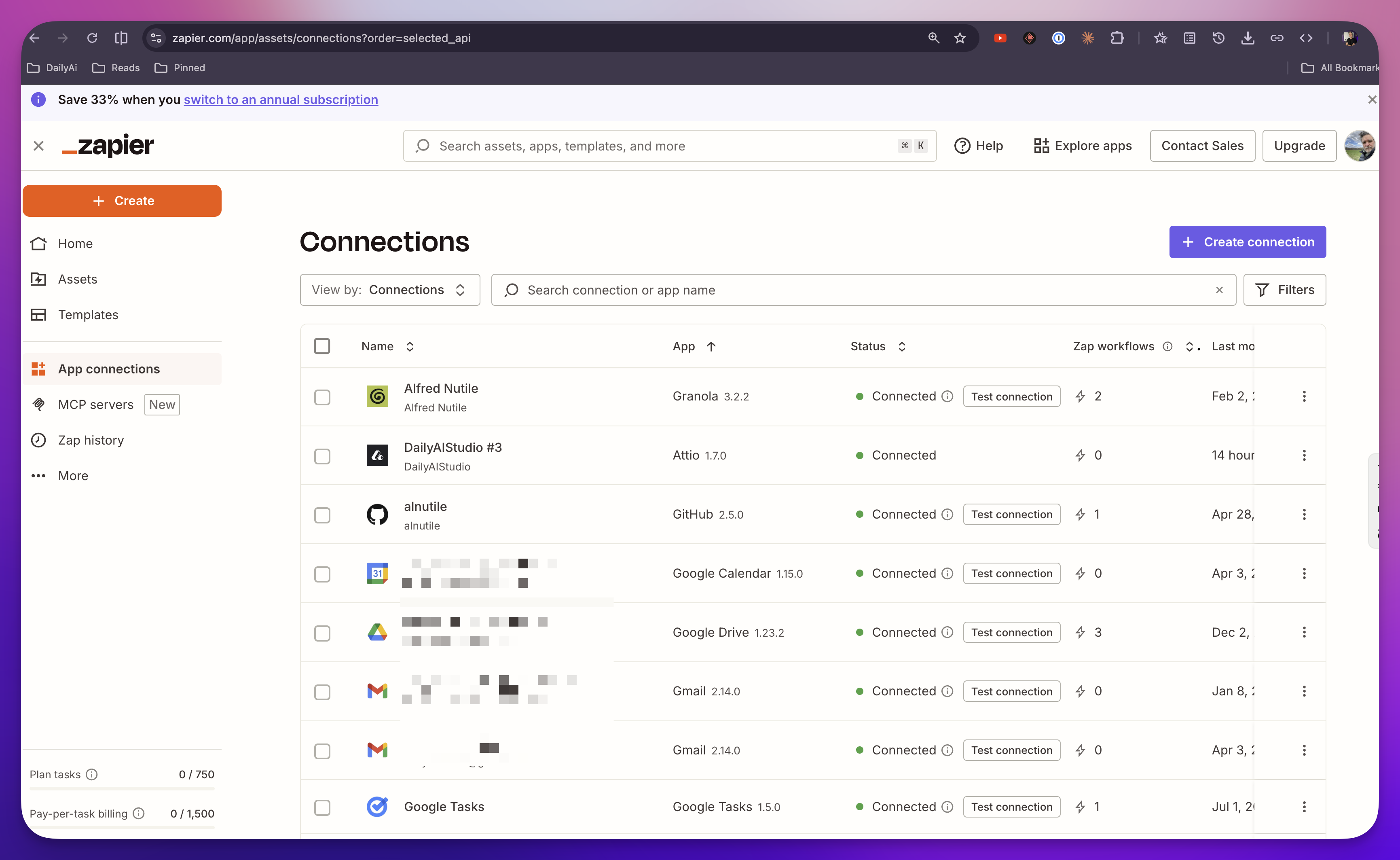Show Plan tasks info tooltip
The image size is (1400, 860).
coord(91,774)
